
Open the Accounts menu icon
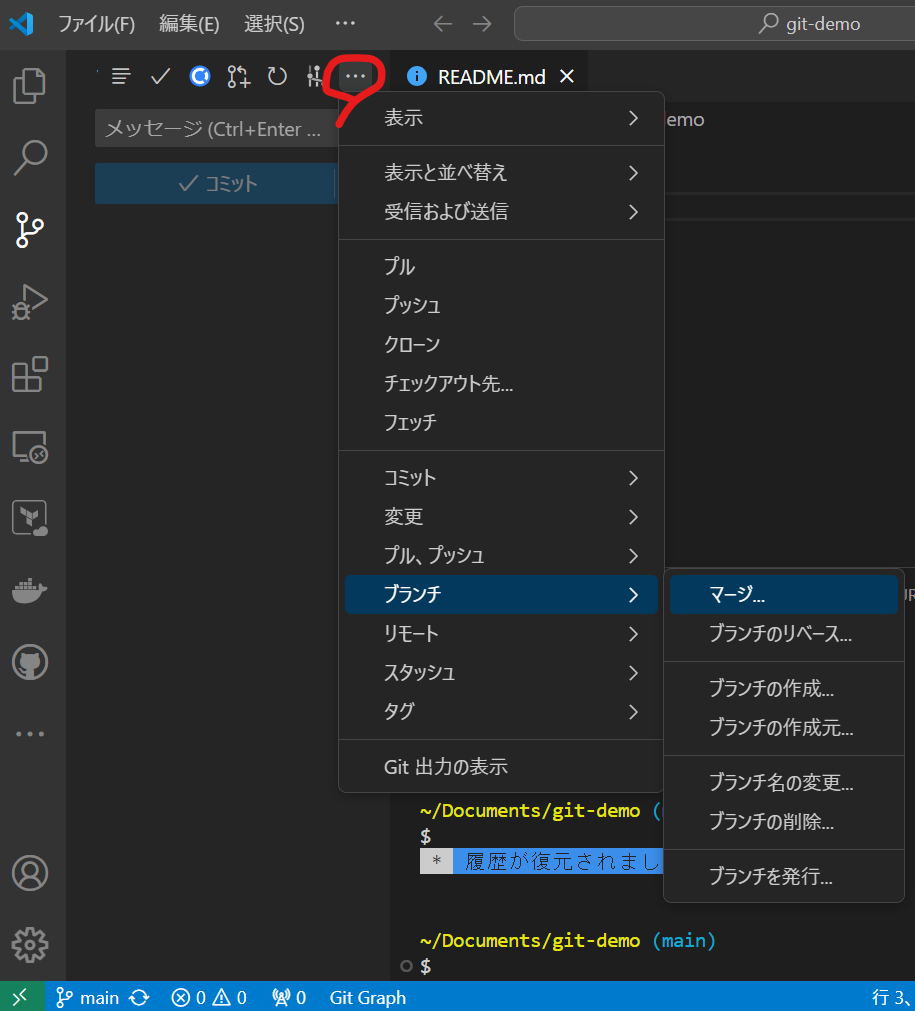(x=30, y=873)
